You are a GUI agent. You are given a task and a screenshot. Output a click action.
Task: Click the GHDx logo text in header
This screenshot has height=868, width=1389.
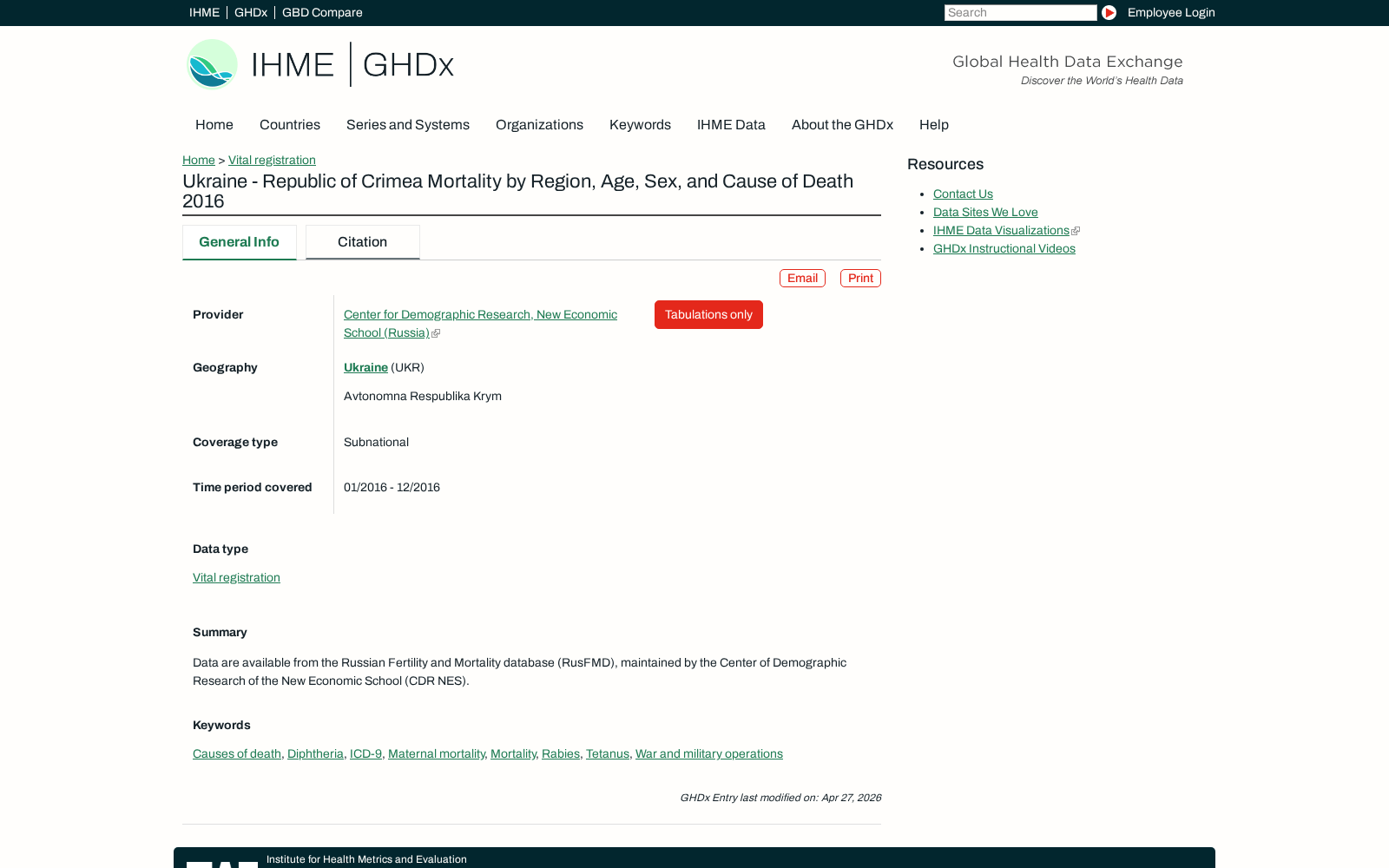[x=408, y=64]
